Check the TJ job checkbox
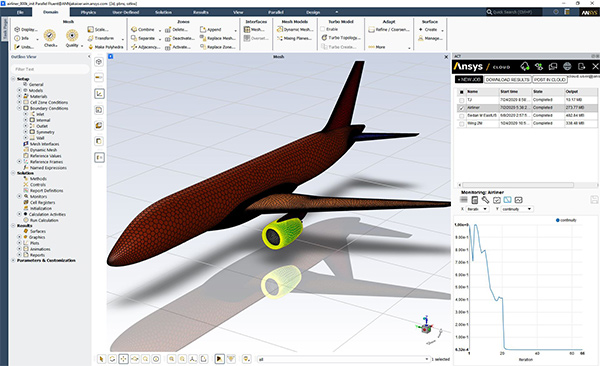The width and height of the screenshot is (600, 366). point(461,100)
